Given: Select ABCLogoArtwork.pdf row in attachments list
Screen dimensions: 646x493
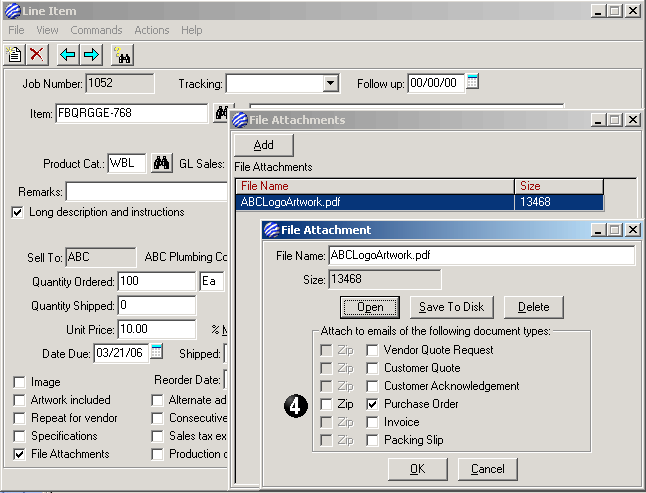Looking at the screenshot, I should click(x=375, y=201).
